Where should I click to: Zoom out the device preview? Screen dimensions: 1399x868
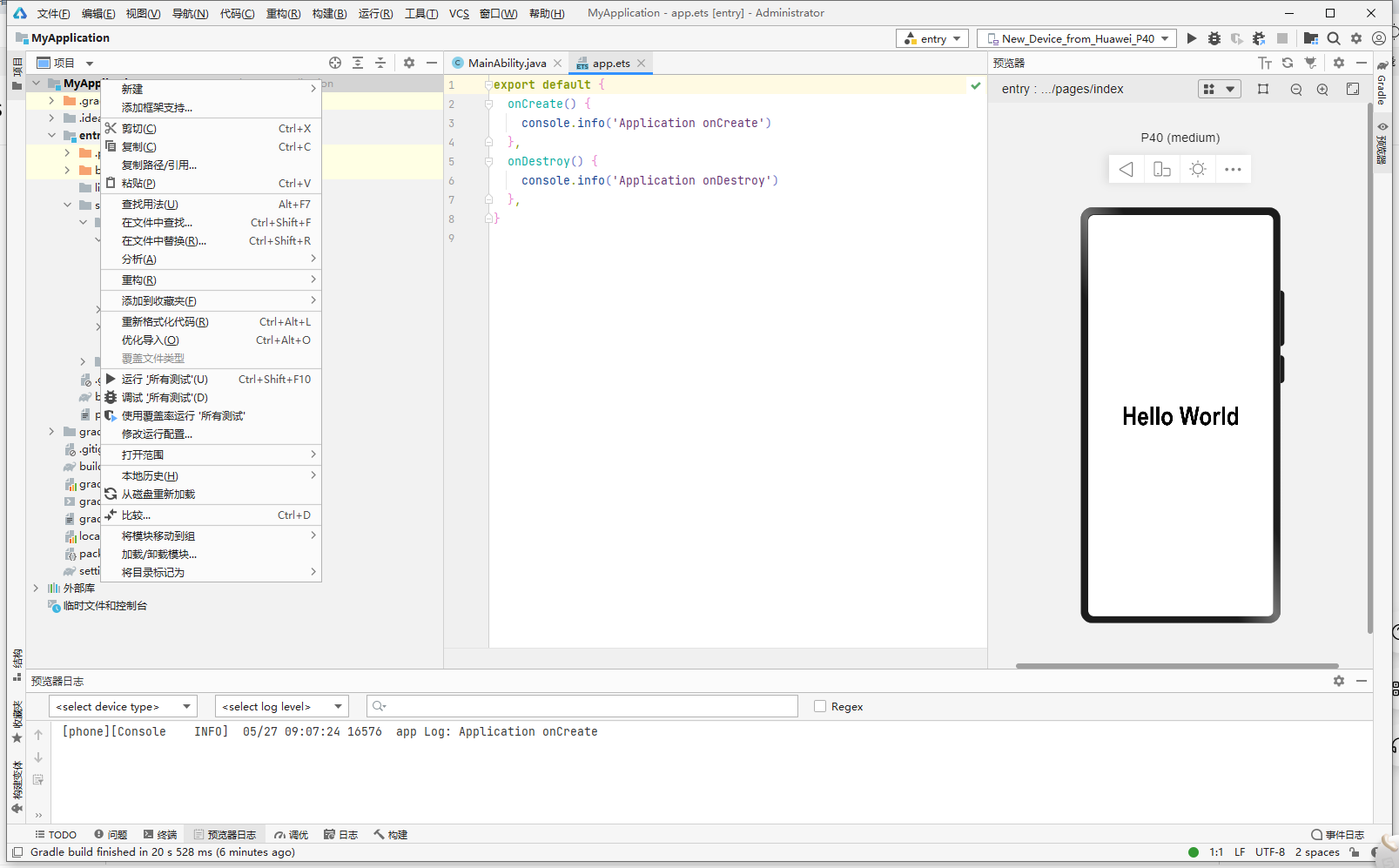click(x=1296, y=89)
